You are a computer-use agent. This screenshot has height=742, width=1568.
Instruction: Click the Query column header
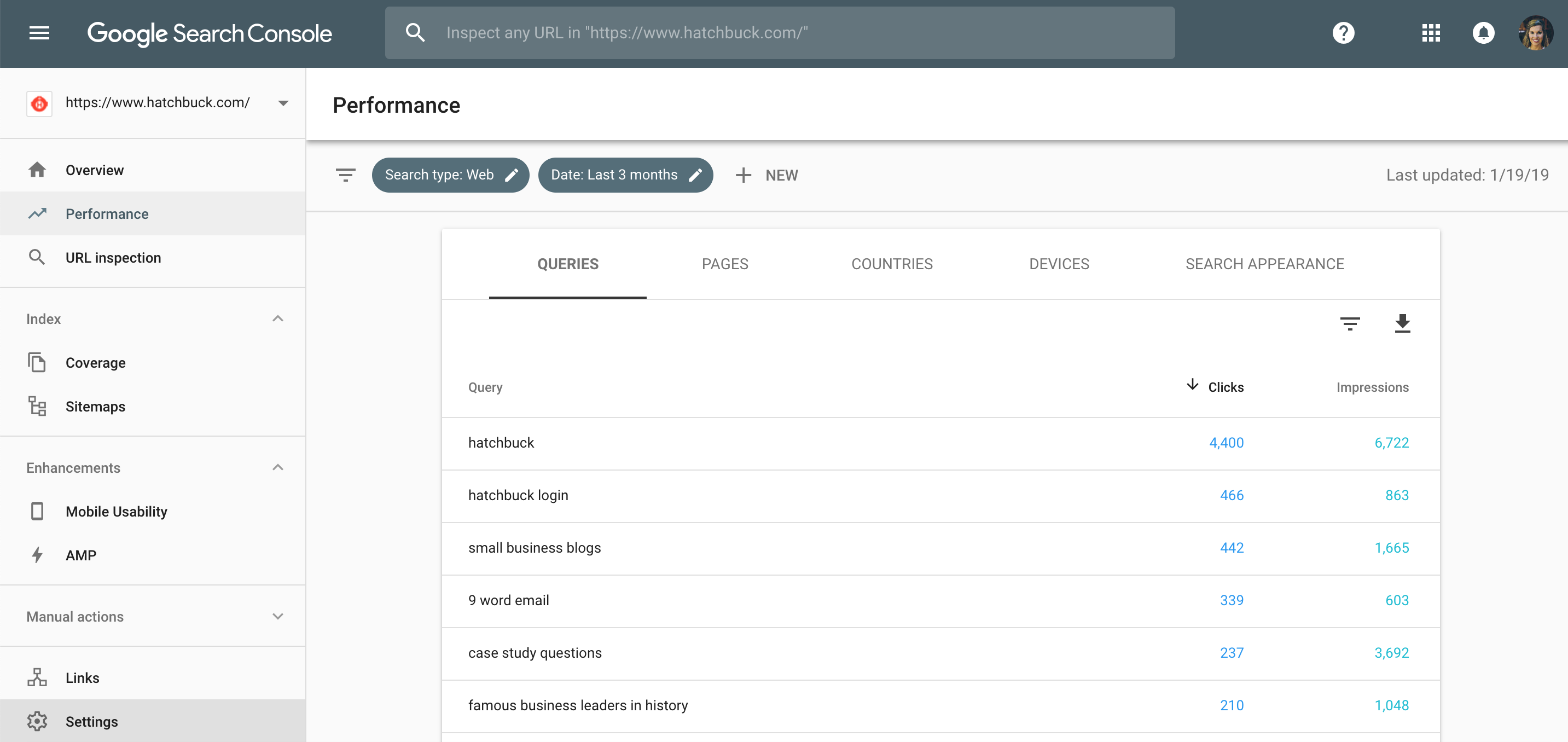(x=485, y=387)
